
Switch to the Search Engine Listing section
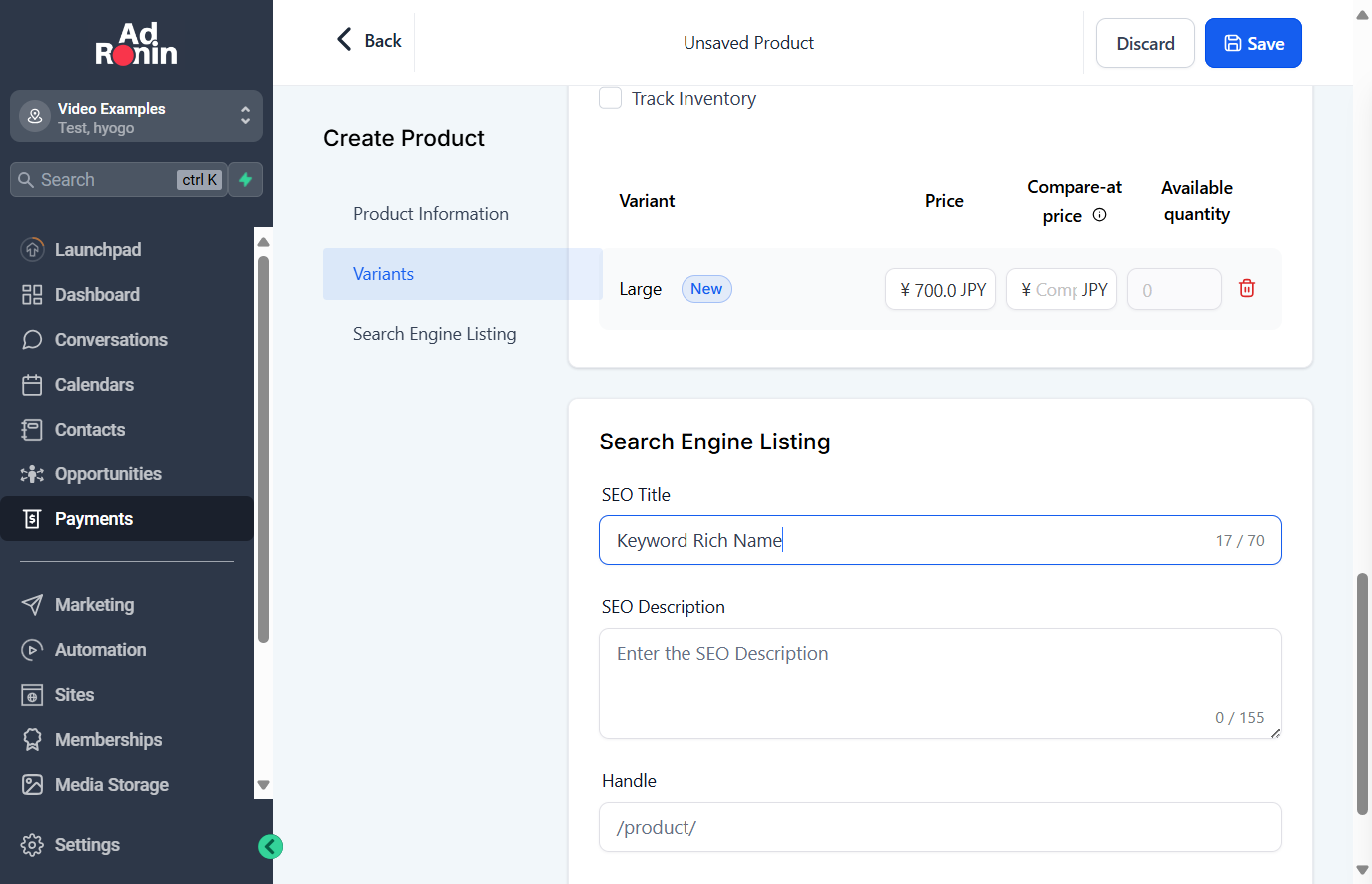pyautogui.click(x=434, y=334)
